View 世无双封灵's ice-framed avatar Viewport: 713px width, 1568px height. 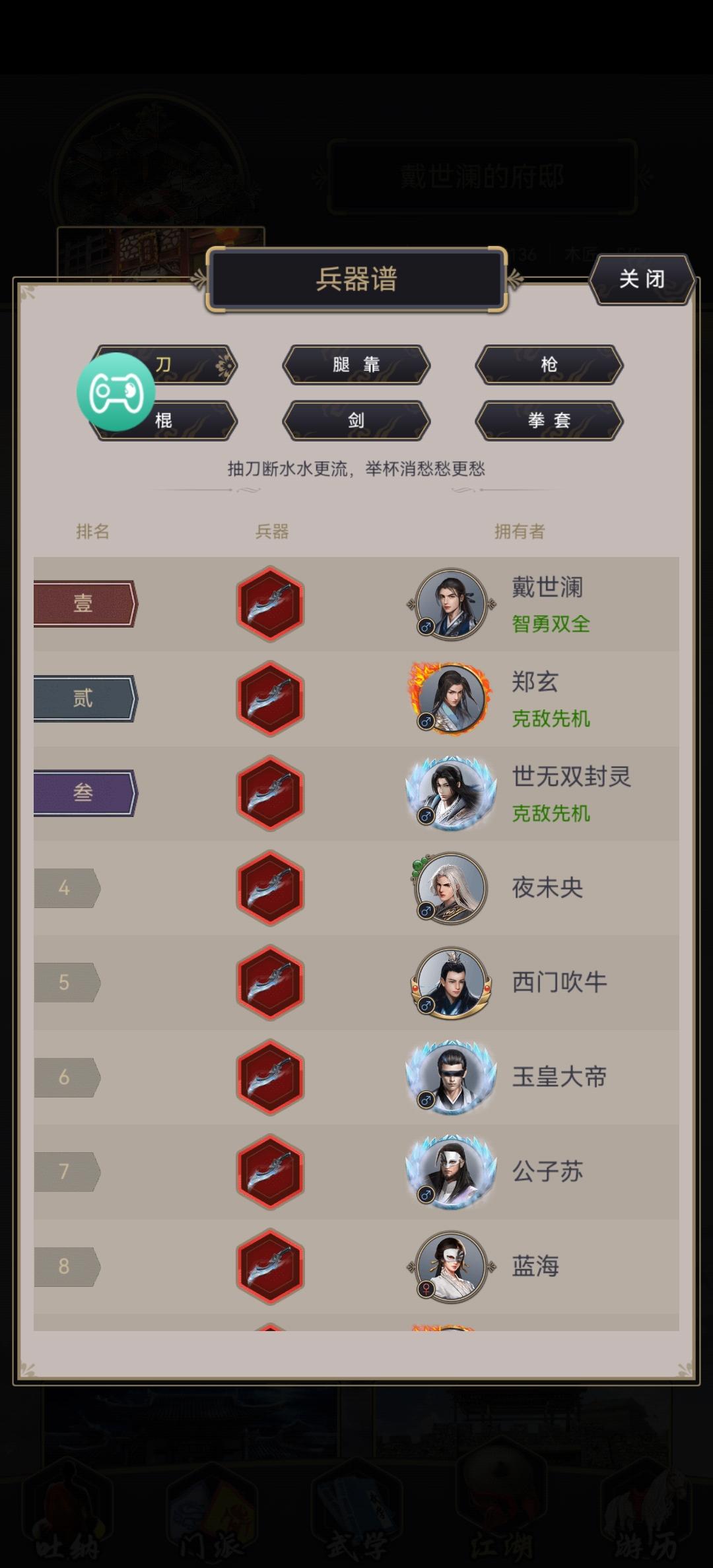point(452,793)
